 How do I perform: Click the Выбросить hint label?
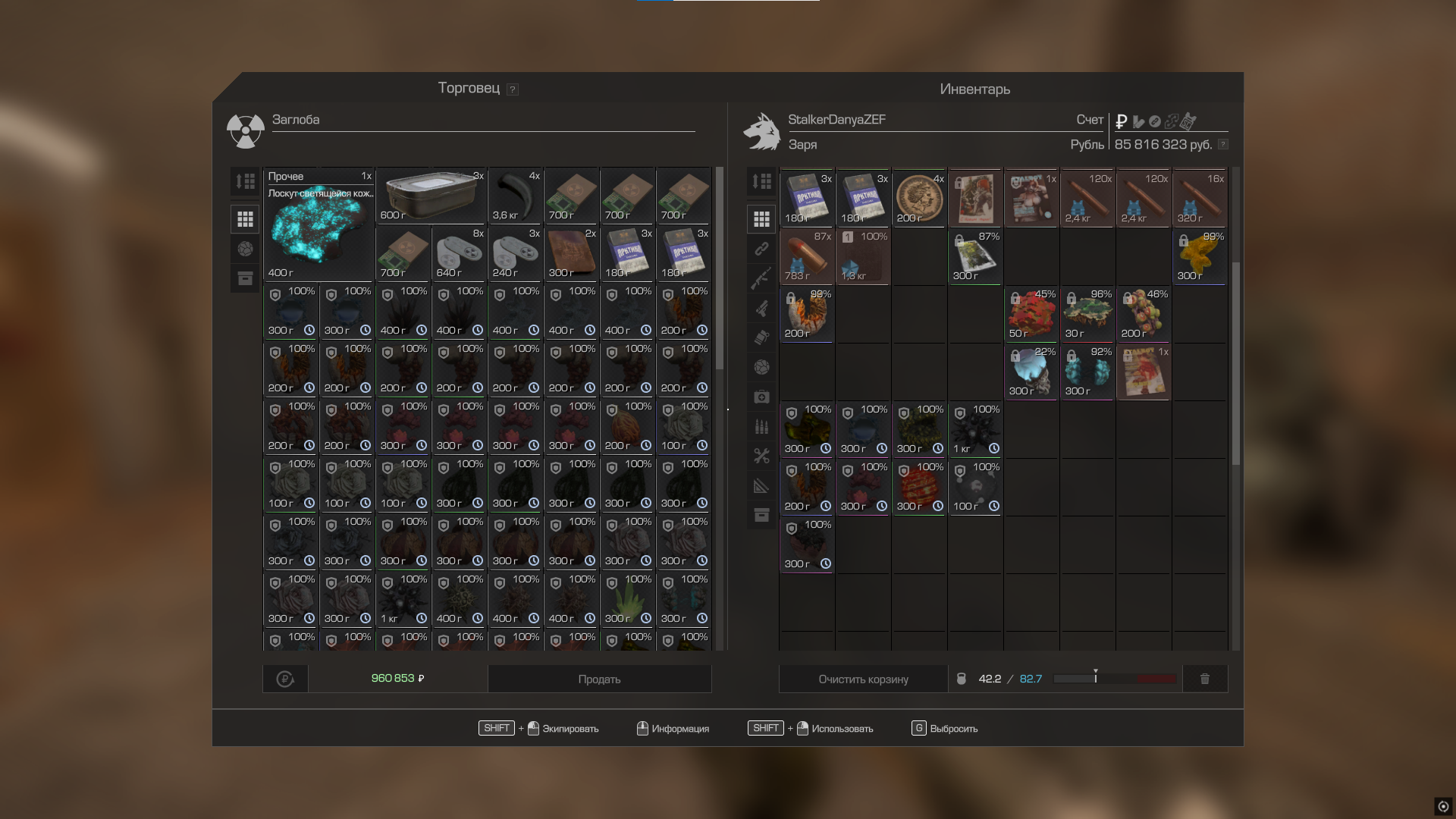954,729
